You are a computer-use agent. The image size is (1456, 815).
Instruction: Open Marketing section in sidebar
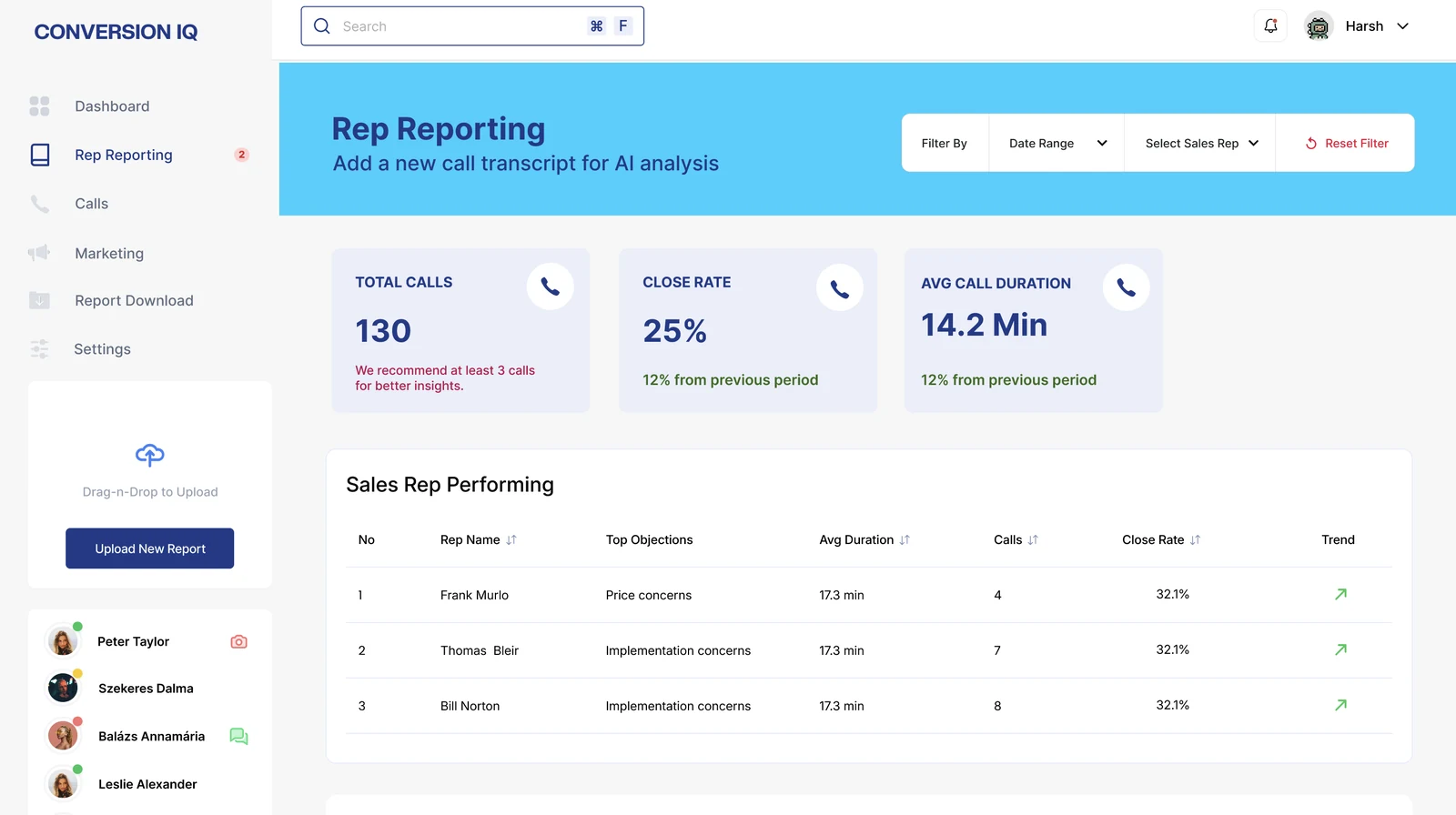109,254
